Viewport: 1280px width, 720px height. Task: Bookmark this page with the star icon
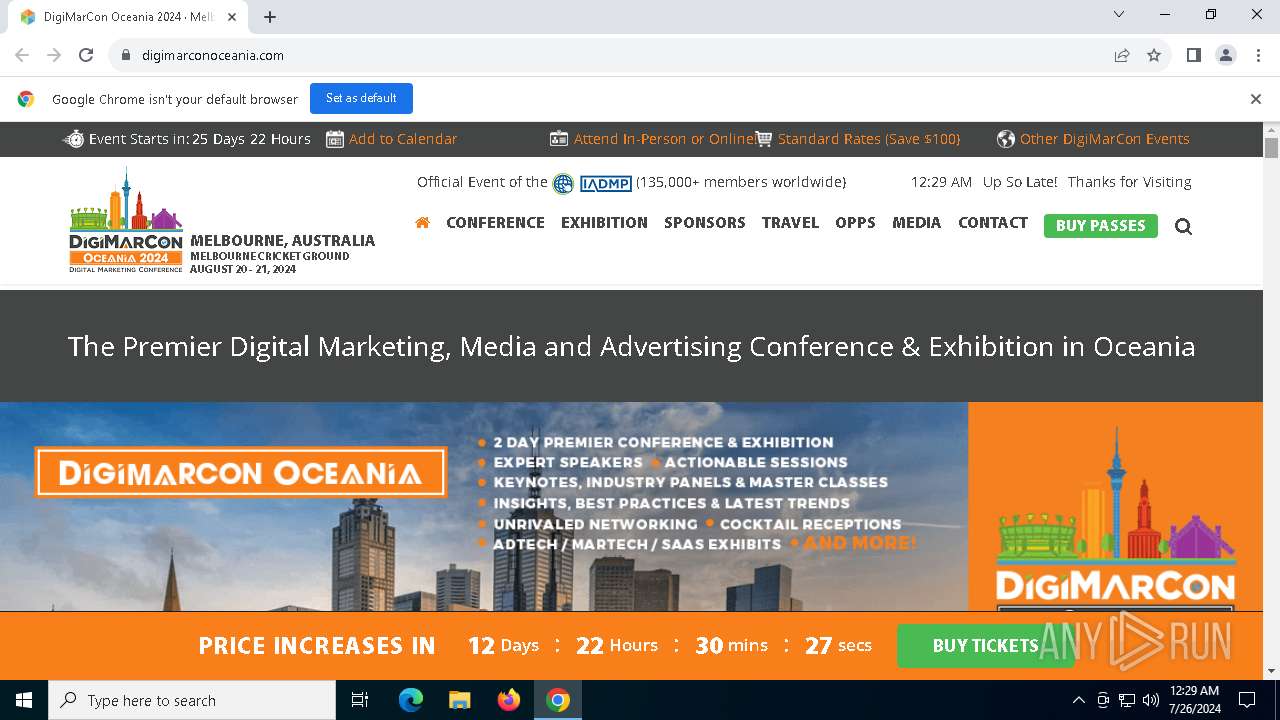click(1154, 55)
